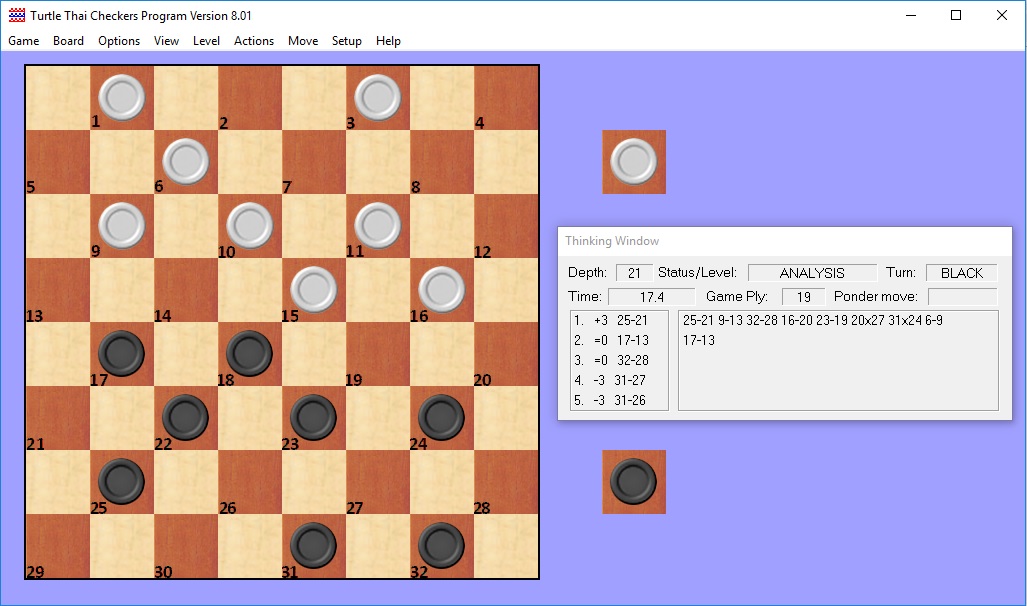Open the Options menu
The width and height of the screenshot is (1027, 606).
[x=119, y=41]
